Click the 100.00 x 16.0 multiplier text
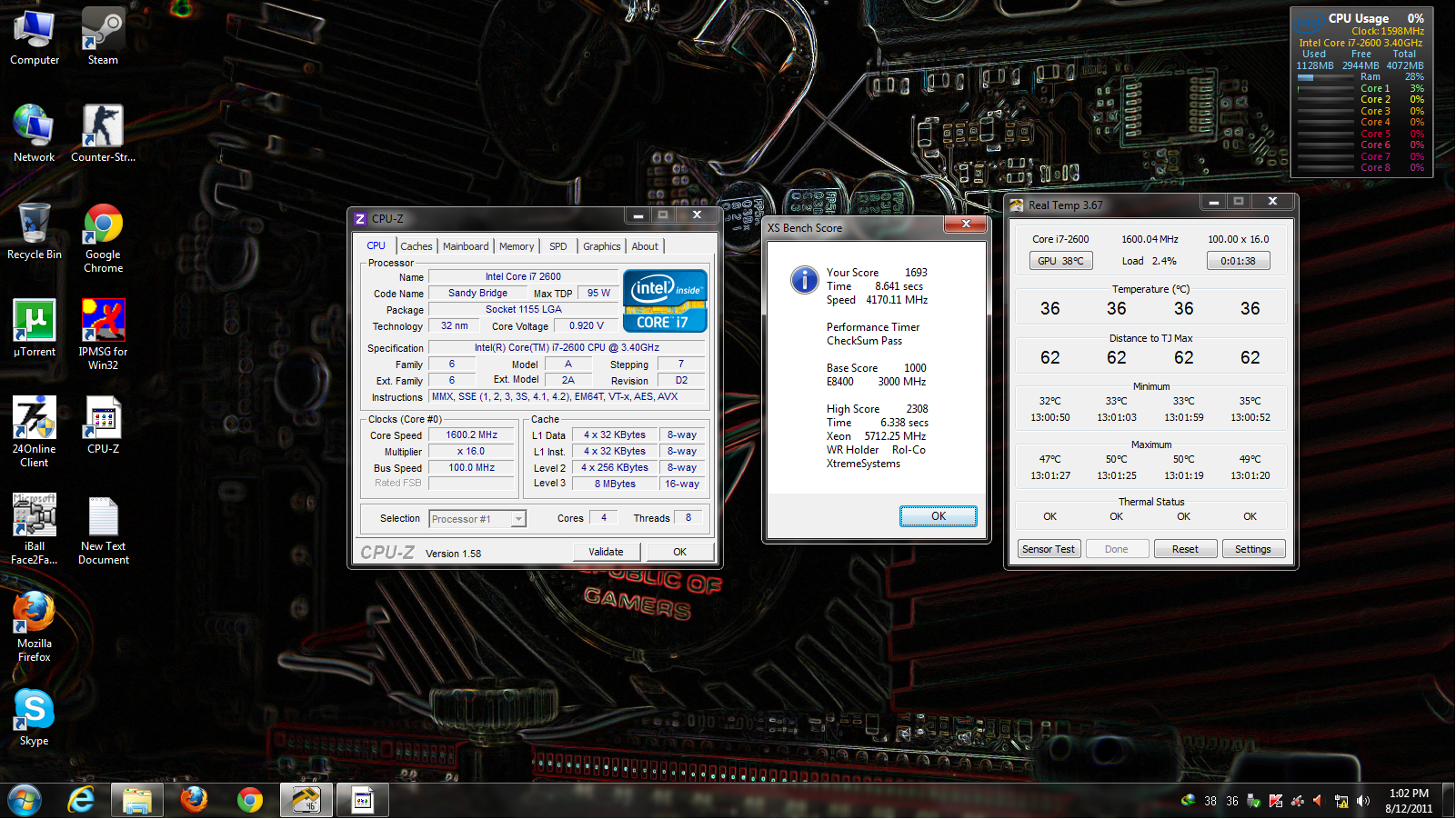The image size is (1456, 819). point(1239,240)
